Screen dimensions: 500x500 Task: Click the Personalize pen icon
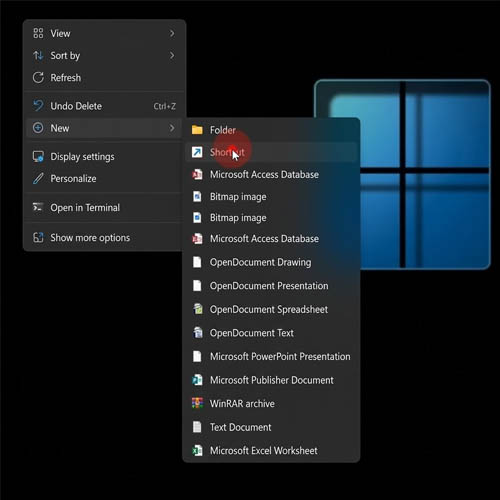click(x=38, y=179)
